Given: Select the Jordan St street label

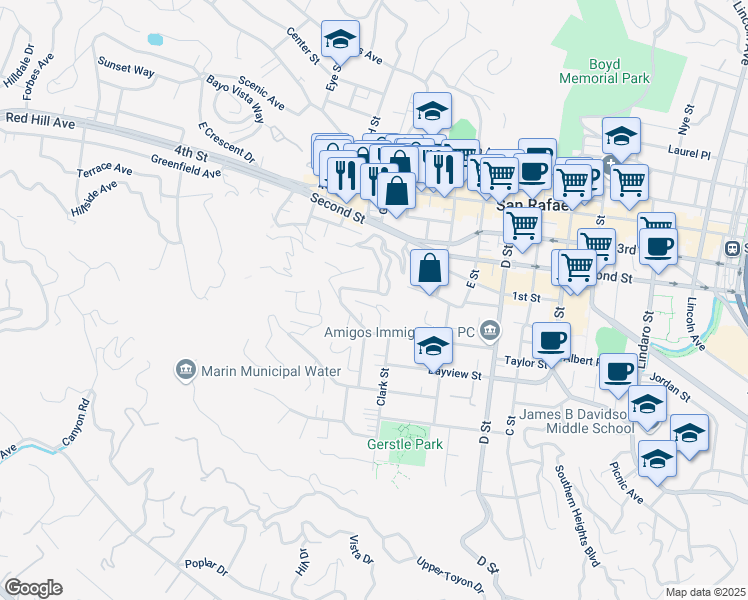Looking at the screenshot, I should pyautogui.click(x=670, y=387).
